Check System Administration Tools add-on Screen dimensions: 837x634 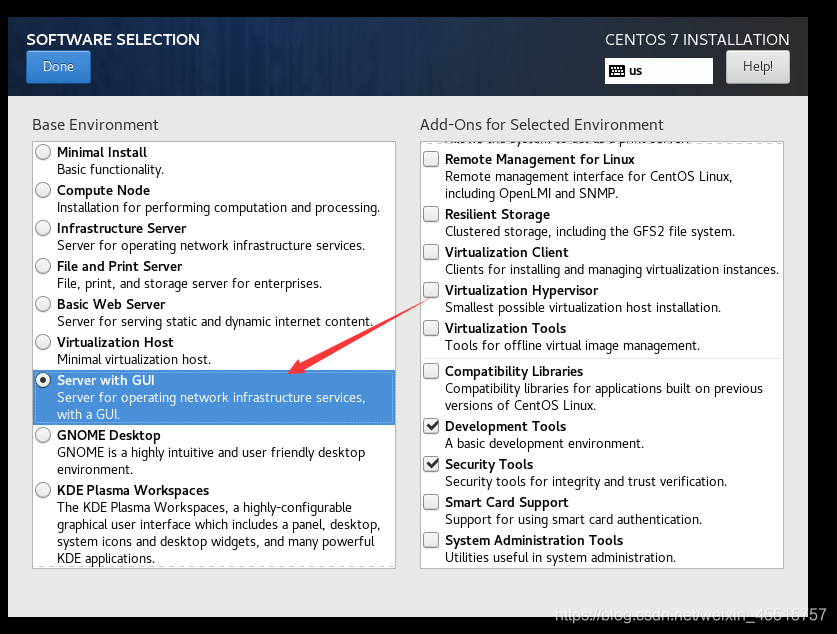pyautogui.click(x=431, y=540)
